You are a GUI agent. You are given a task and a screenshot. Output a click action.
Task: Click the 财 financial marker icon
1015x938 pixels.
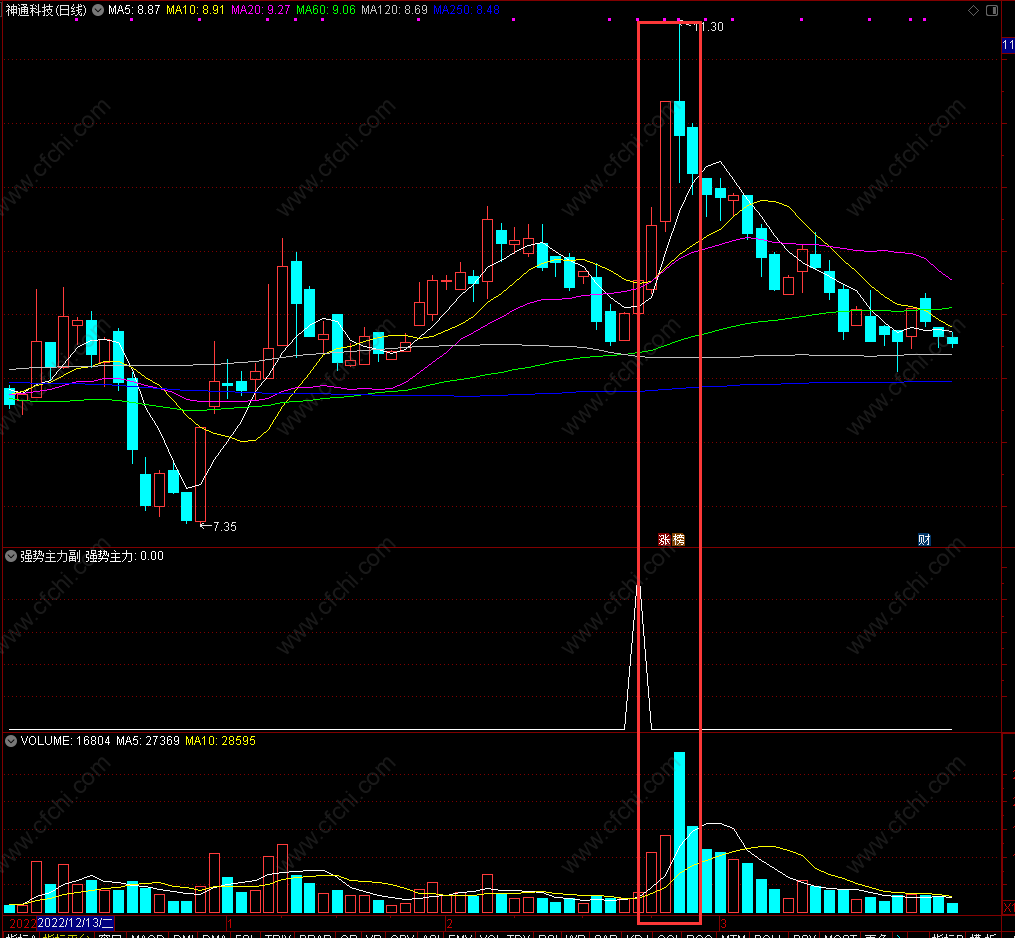[924, 540]
